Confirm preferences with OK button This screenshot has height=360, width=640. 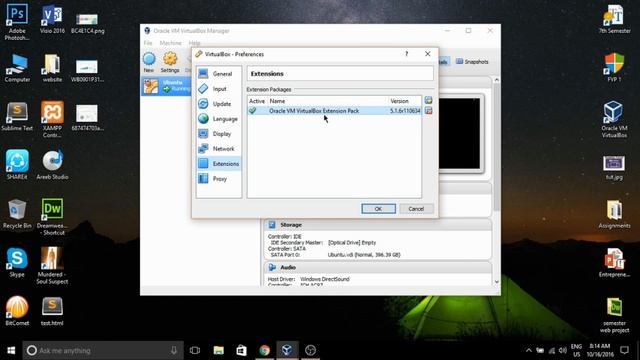pos(378,209)
